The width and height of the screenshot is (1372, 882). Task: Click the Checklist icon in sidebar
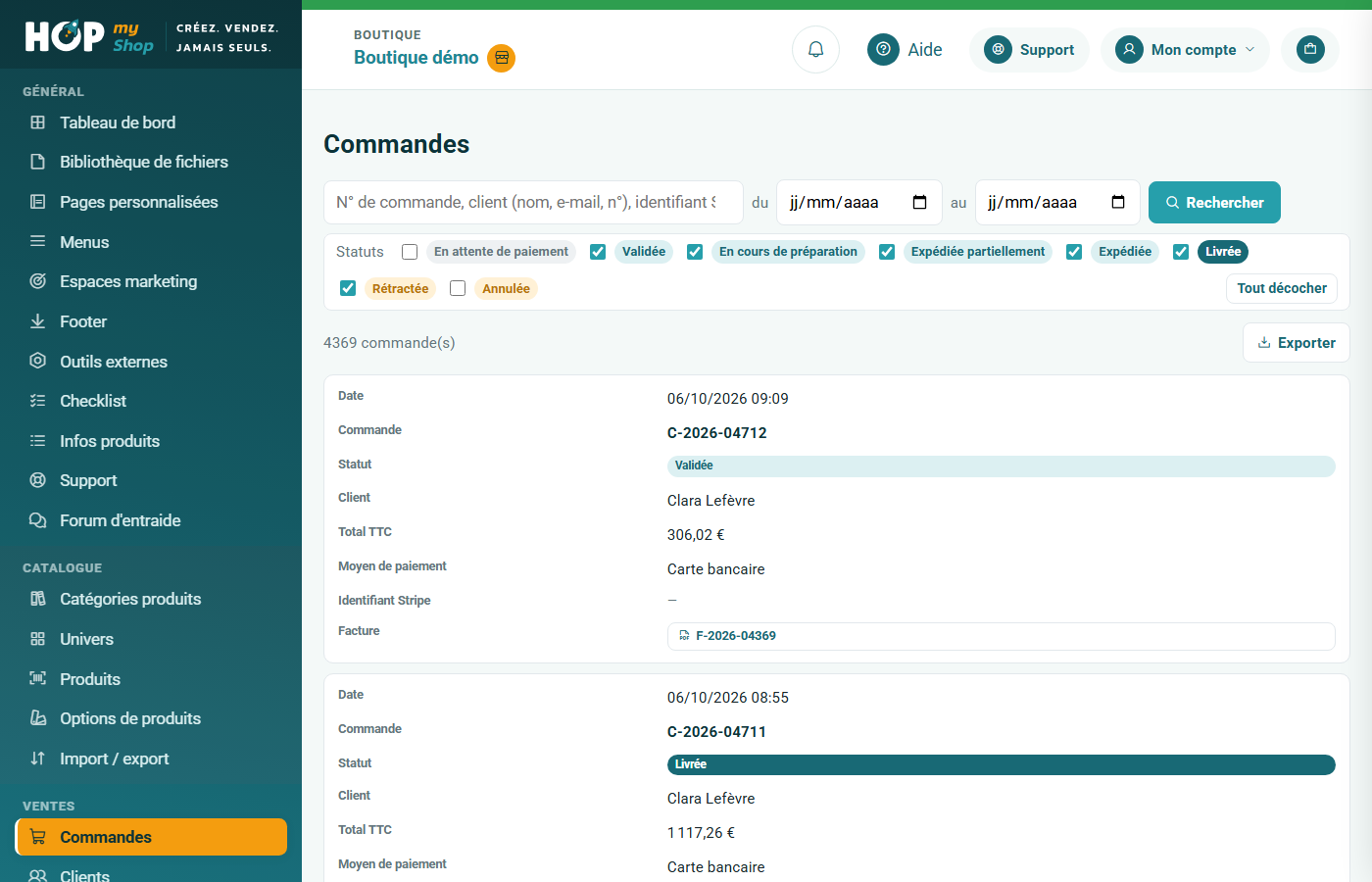click(37, 401)
